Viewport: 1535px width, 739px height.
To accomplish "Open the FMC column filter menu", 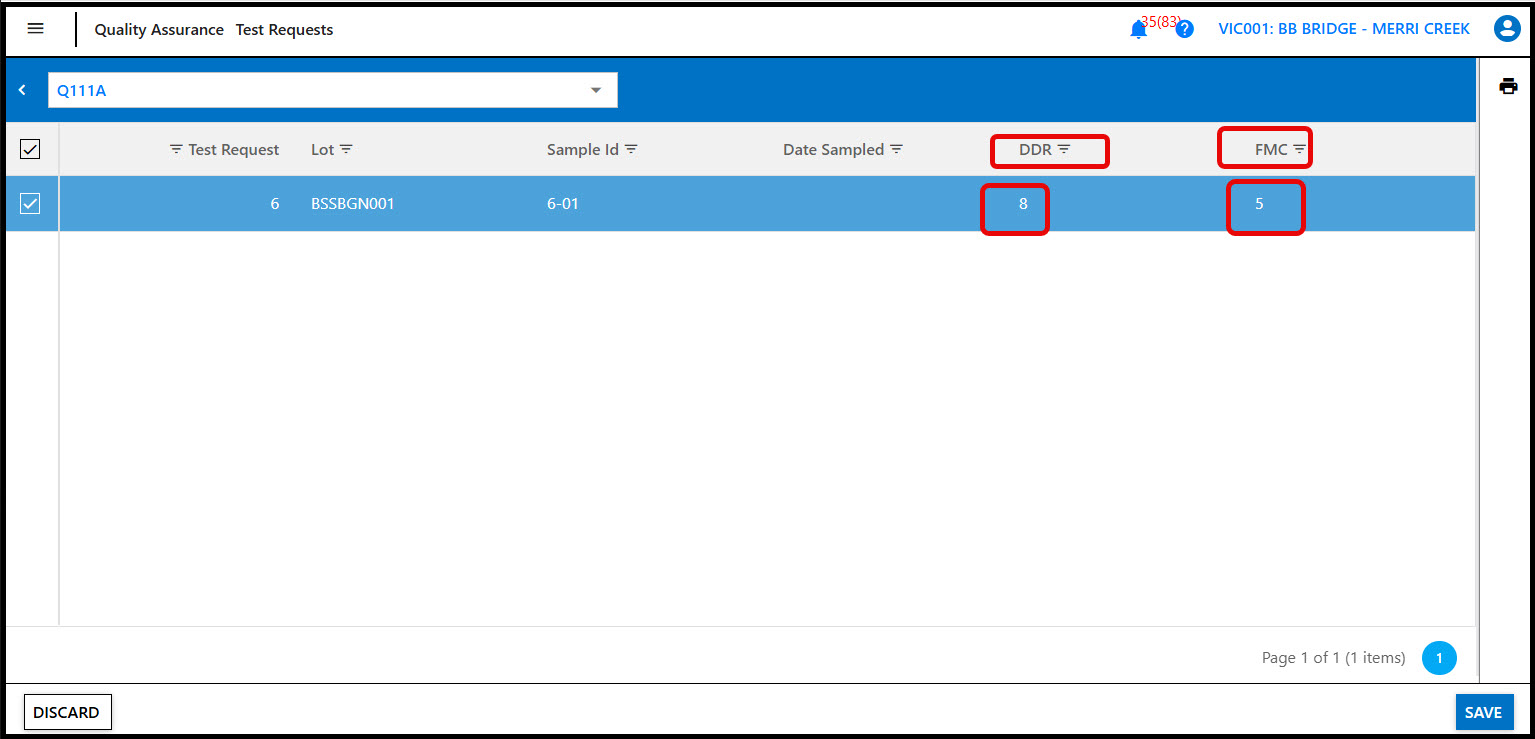I will click(x=1299, y=150).
